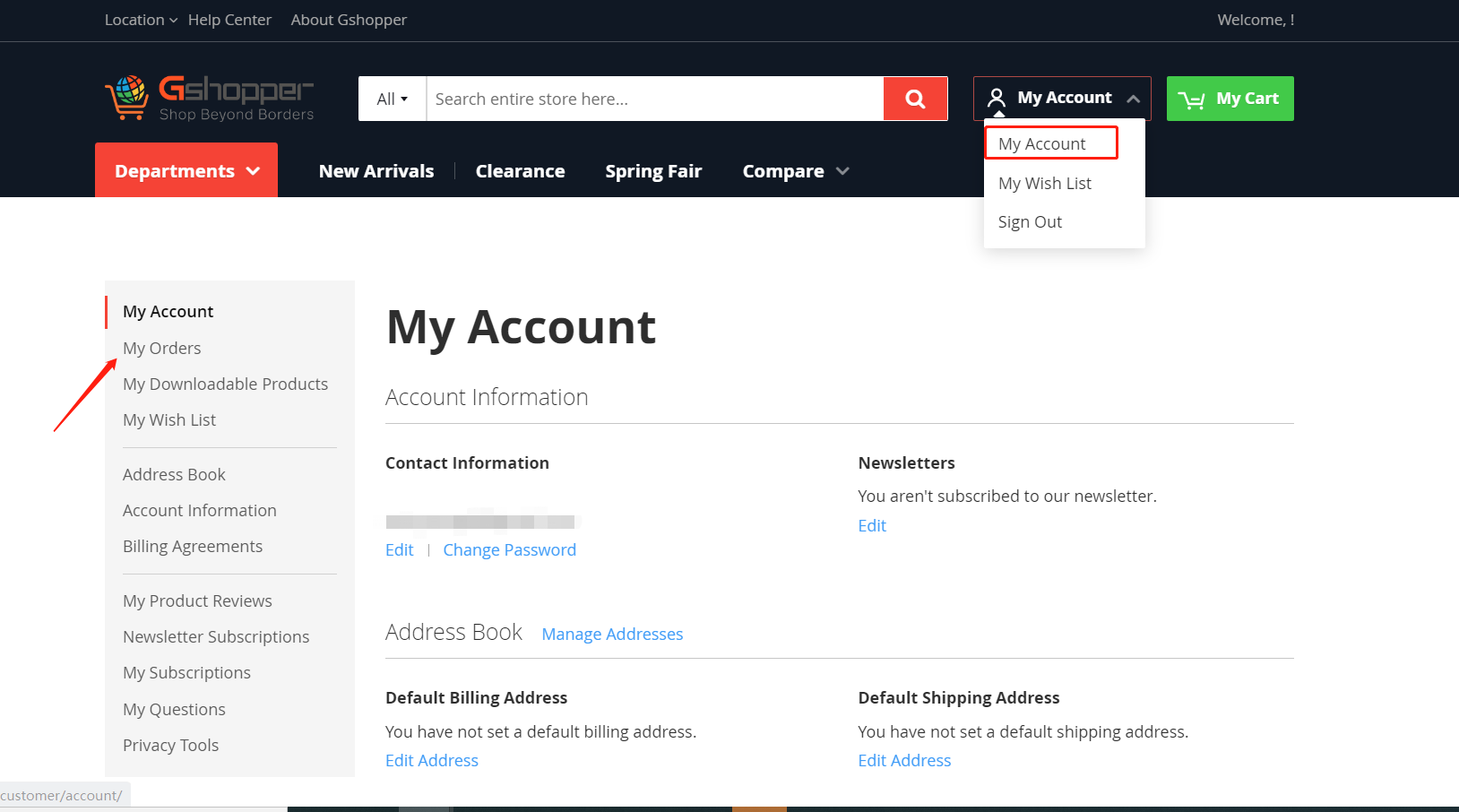
Task: Open My Orders in sidebar
Action: (162, 348)
